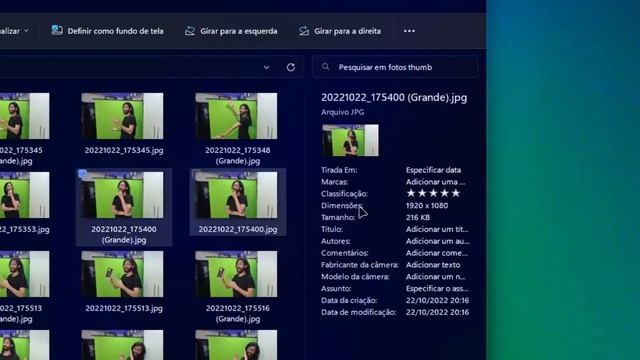Click Data da criação value 22/10/2022 20:16
This screenshot has height=360, width=640.
pos(438,300)
